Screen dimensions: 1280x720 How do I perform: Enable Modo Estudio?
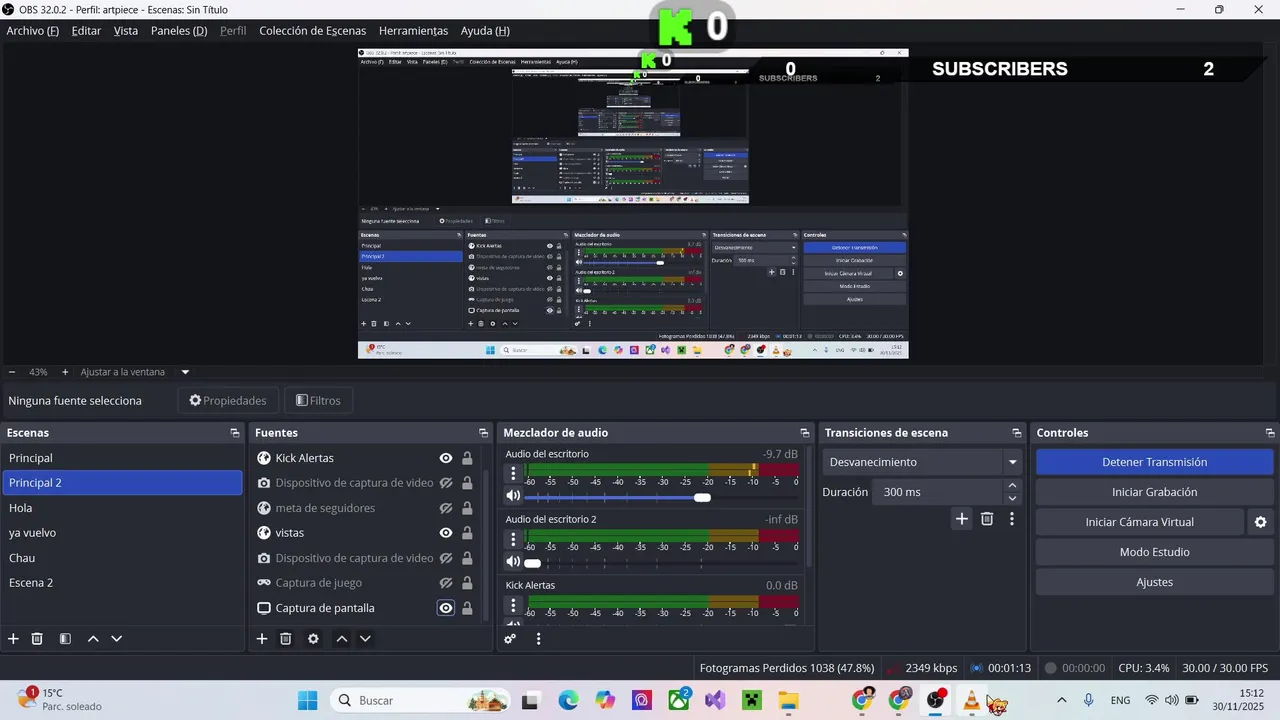(1154, 552)
